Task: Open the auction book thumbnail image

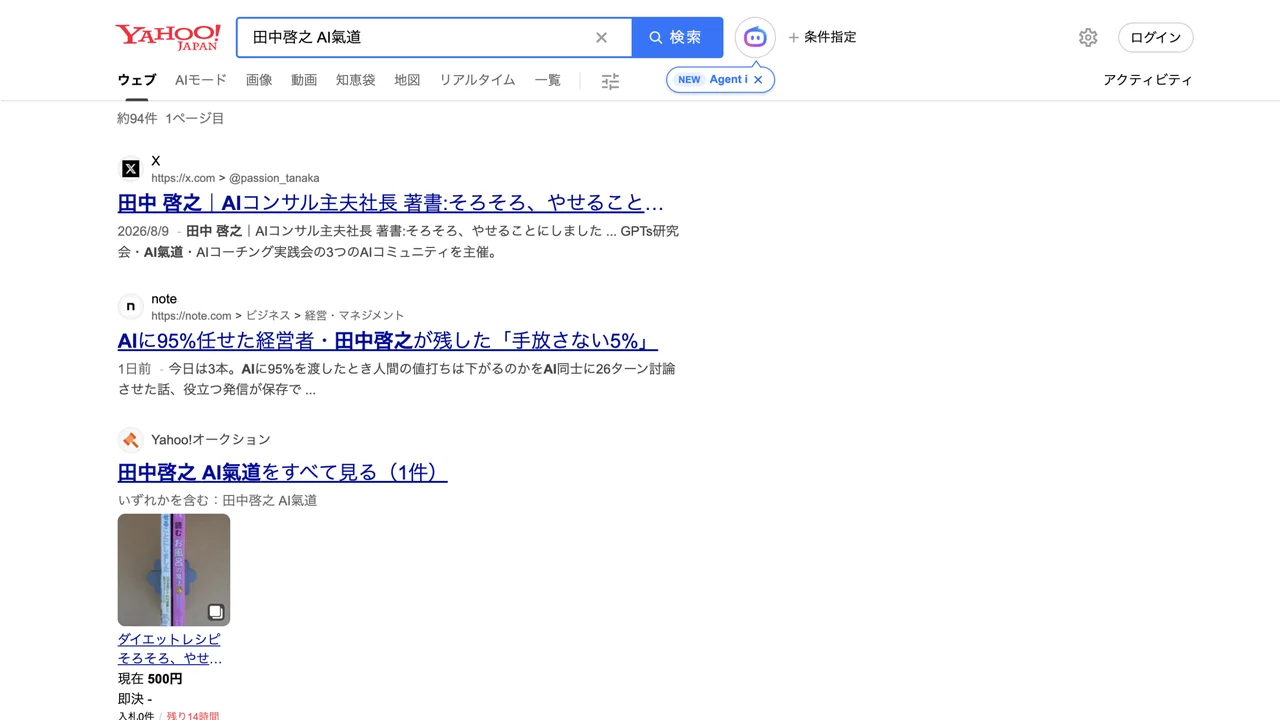Action: [x=174, y=570]
